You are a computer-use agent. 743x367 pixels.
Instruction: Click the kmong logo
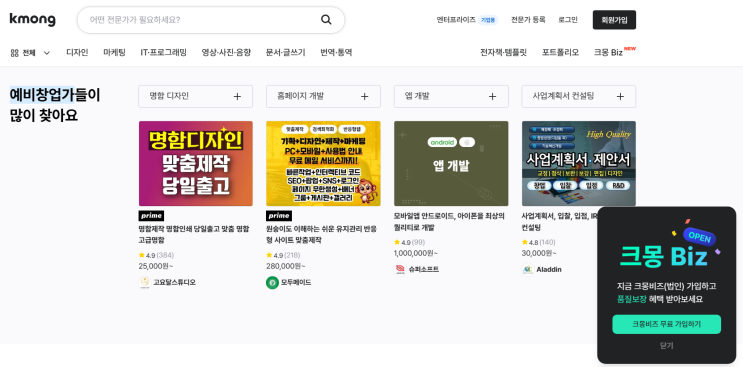pyautogui.click(x=32, y=19)
